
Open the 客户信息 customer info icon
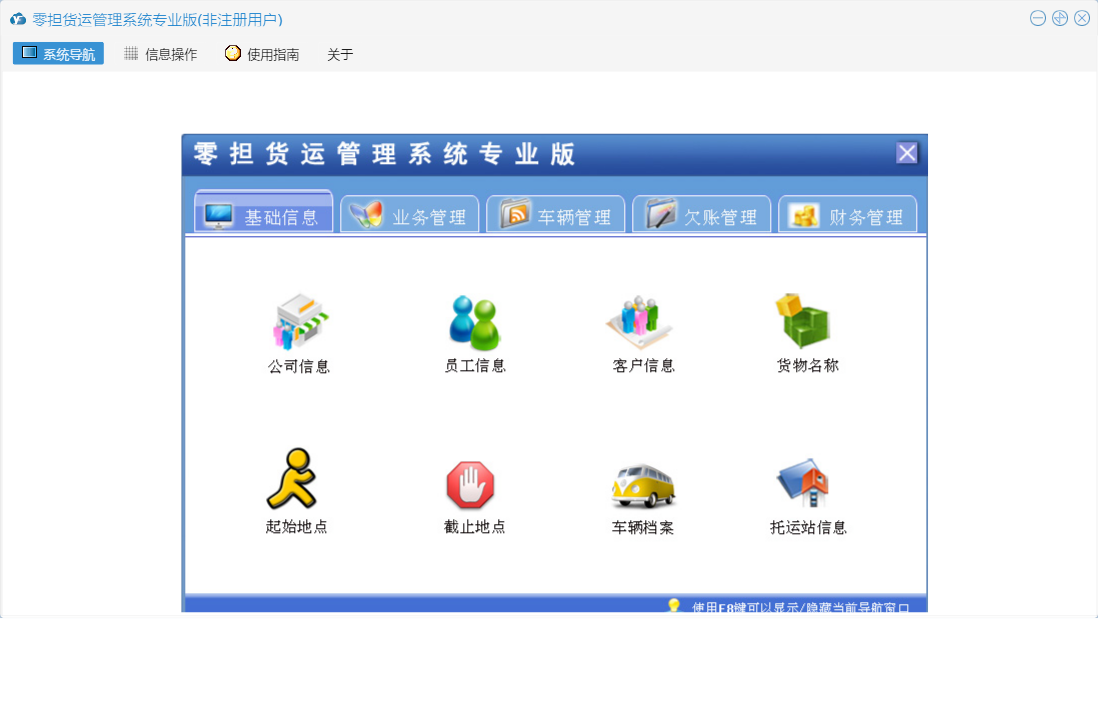(642, 323)
